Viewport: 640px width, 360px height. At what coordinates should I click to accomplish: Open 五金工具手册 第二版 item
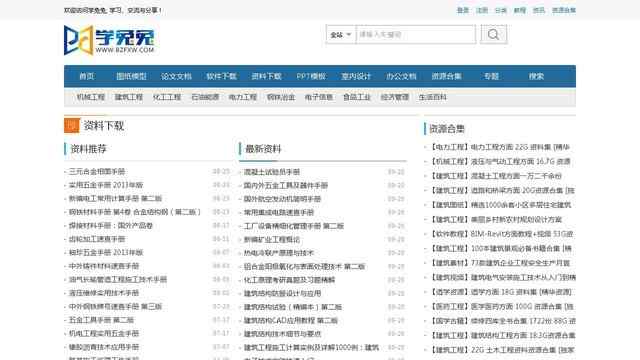(101, 320)
